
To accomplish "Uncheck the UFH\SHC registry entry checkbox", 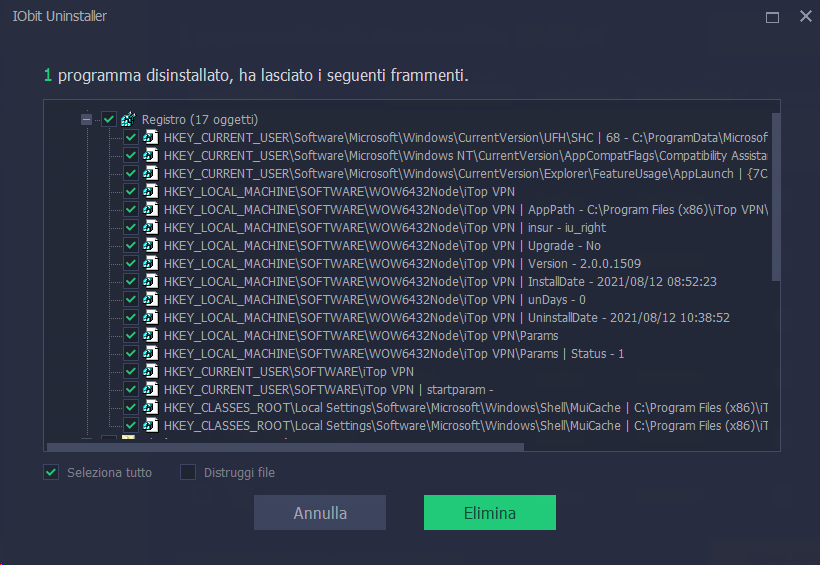I will [131, 138].
